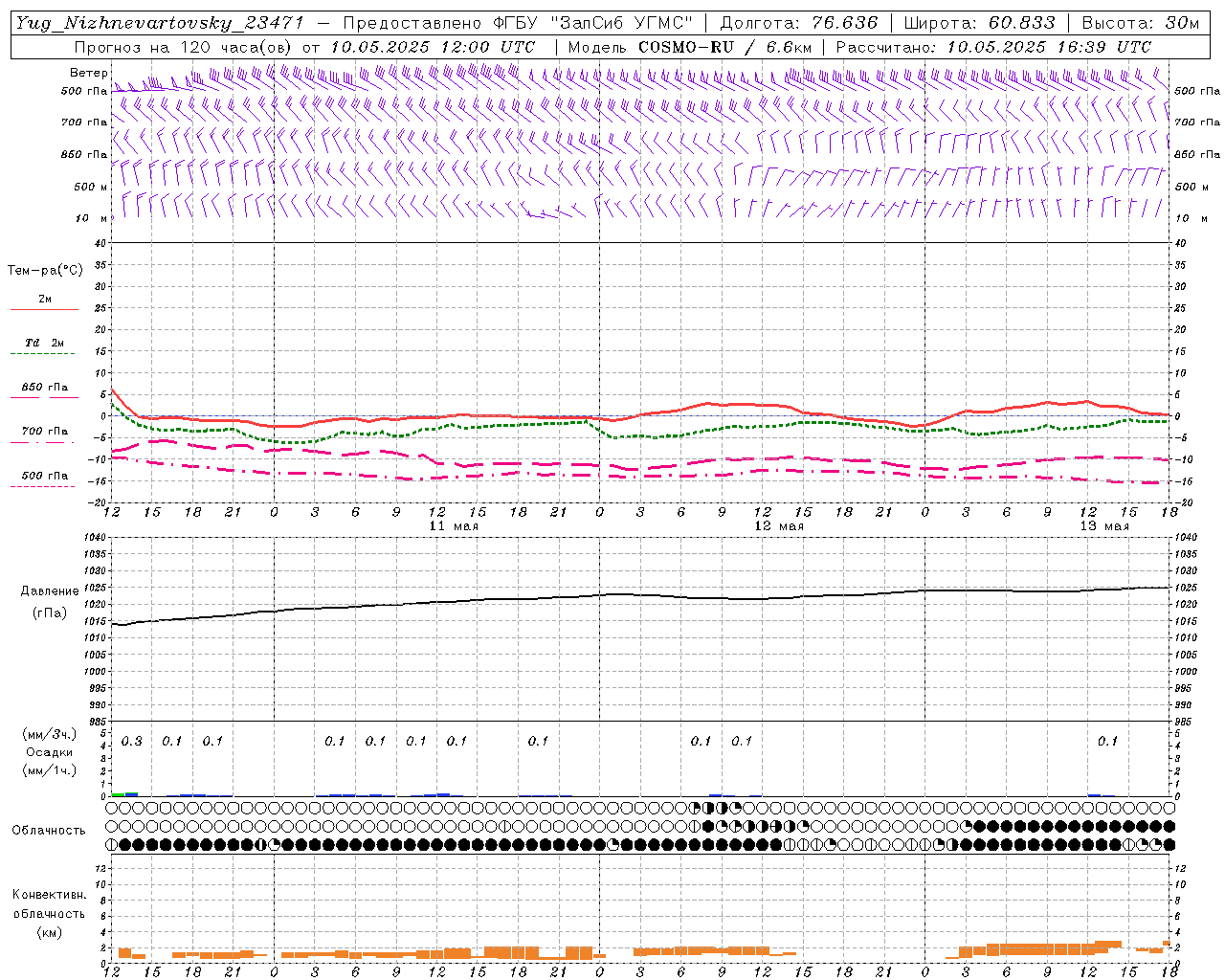Click the dashed line sample under Td 2м legend
This screenshot has height=980, width=1225.
tap(44, 354)
